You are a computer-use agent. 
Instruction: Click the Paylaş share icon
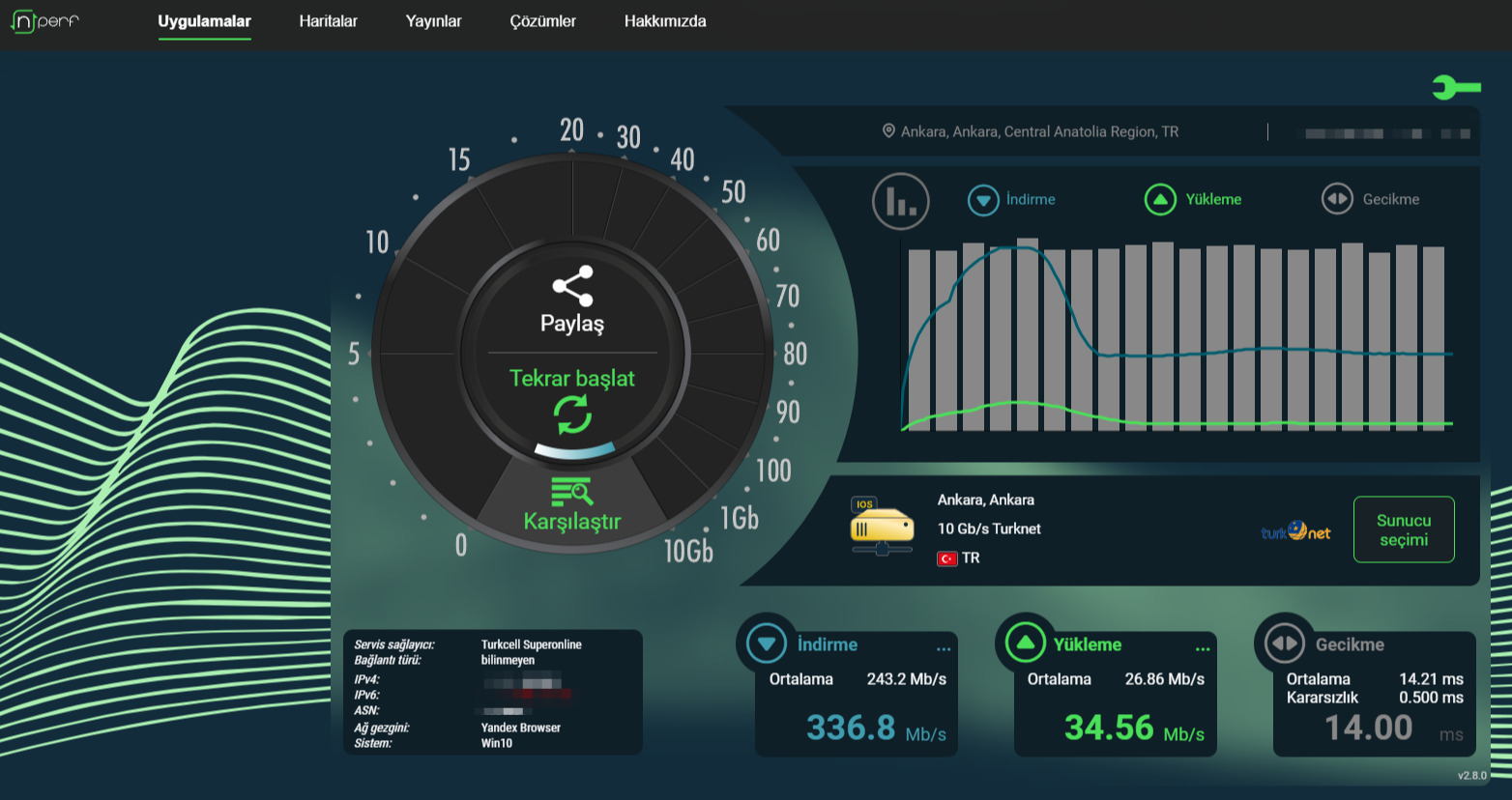(572, 286)
